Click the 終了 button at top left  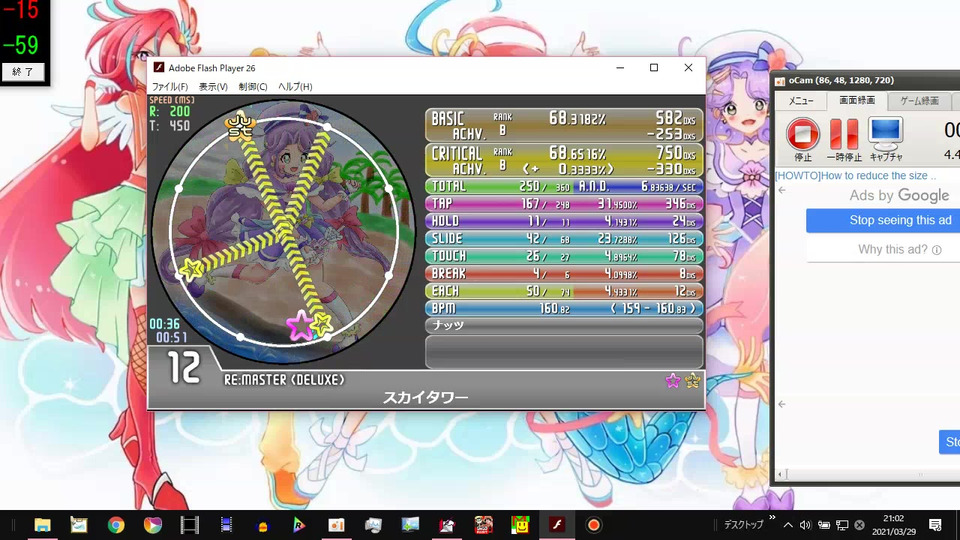tap(23, 72)
